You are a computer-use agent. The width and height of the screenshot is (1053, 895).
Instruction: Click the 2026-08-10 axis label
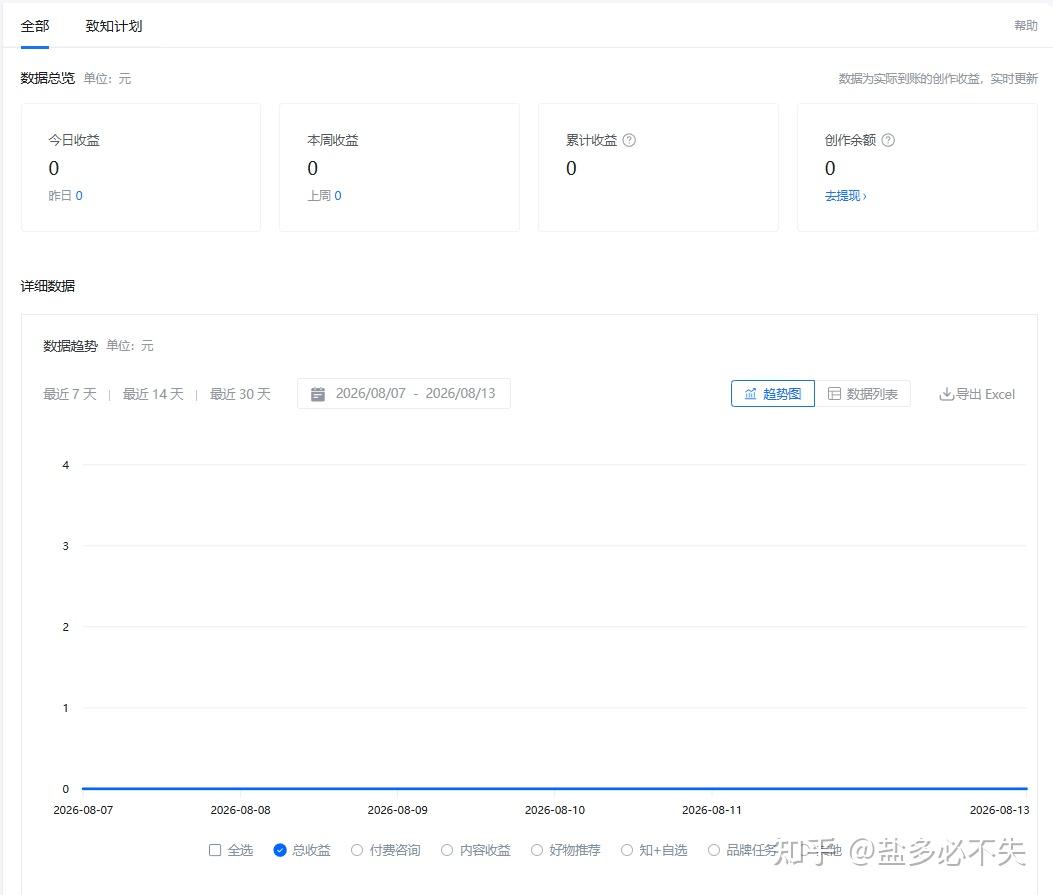point(555,810)
